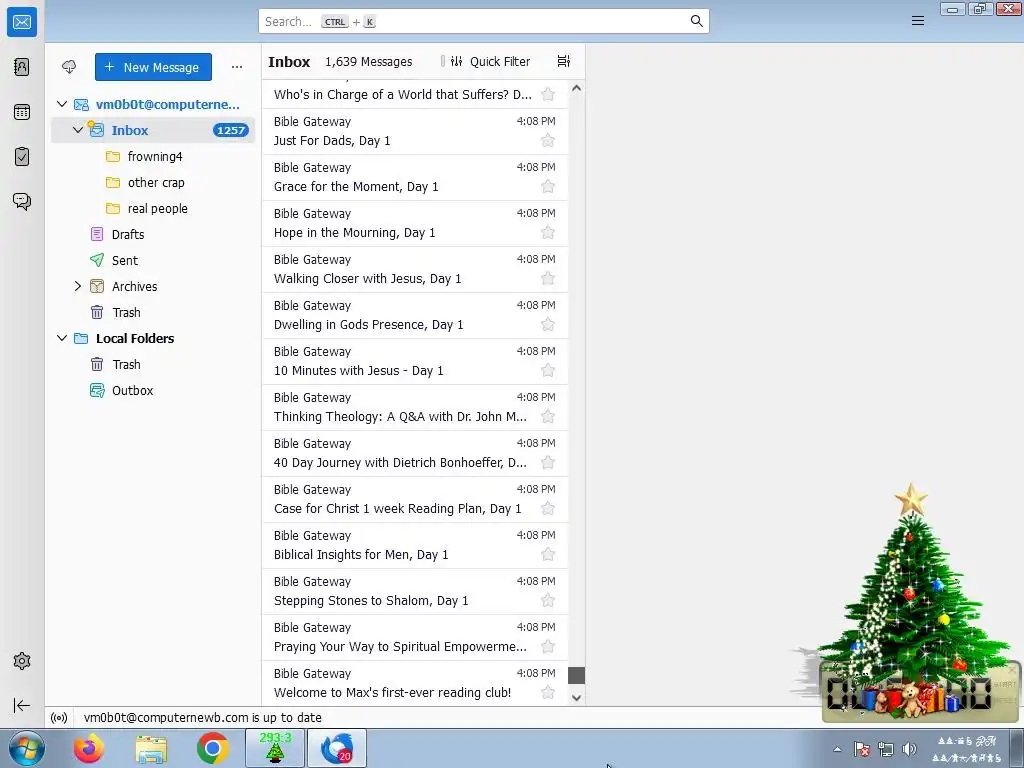Star Walking Closer with Jesus message
This screenshot has width=1024, height=768.
(548, 279)
